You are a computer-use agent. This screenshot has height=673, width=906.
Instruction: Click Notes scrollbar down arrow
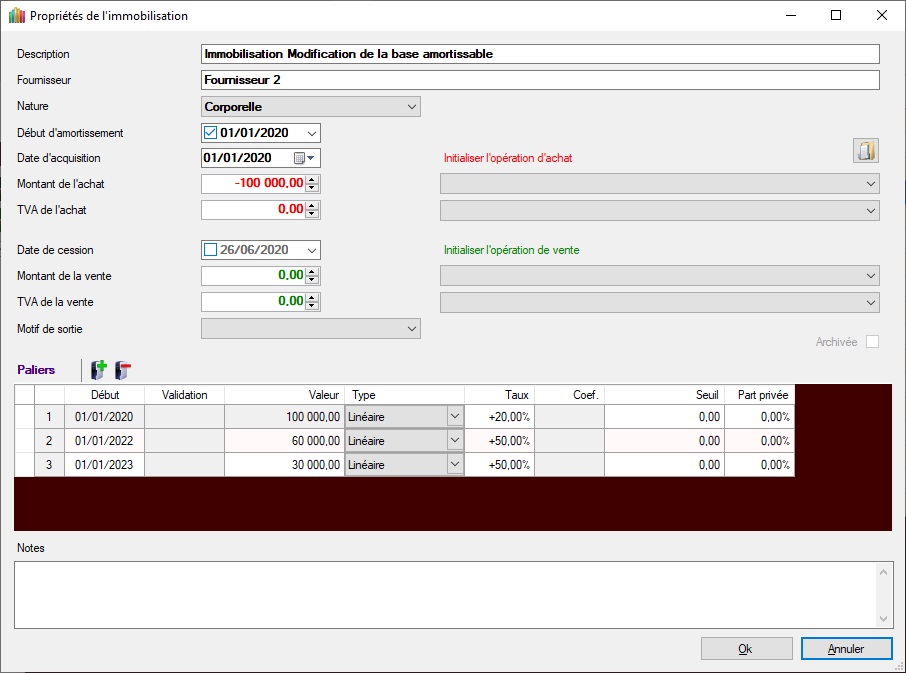pos(883,619)
